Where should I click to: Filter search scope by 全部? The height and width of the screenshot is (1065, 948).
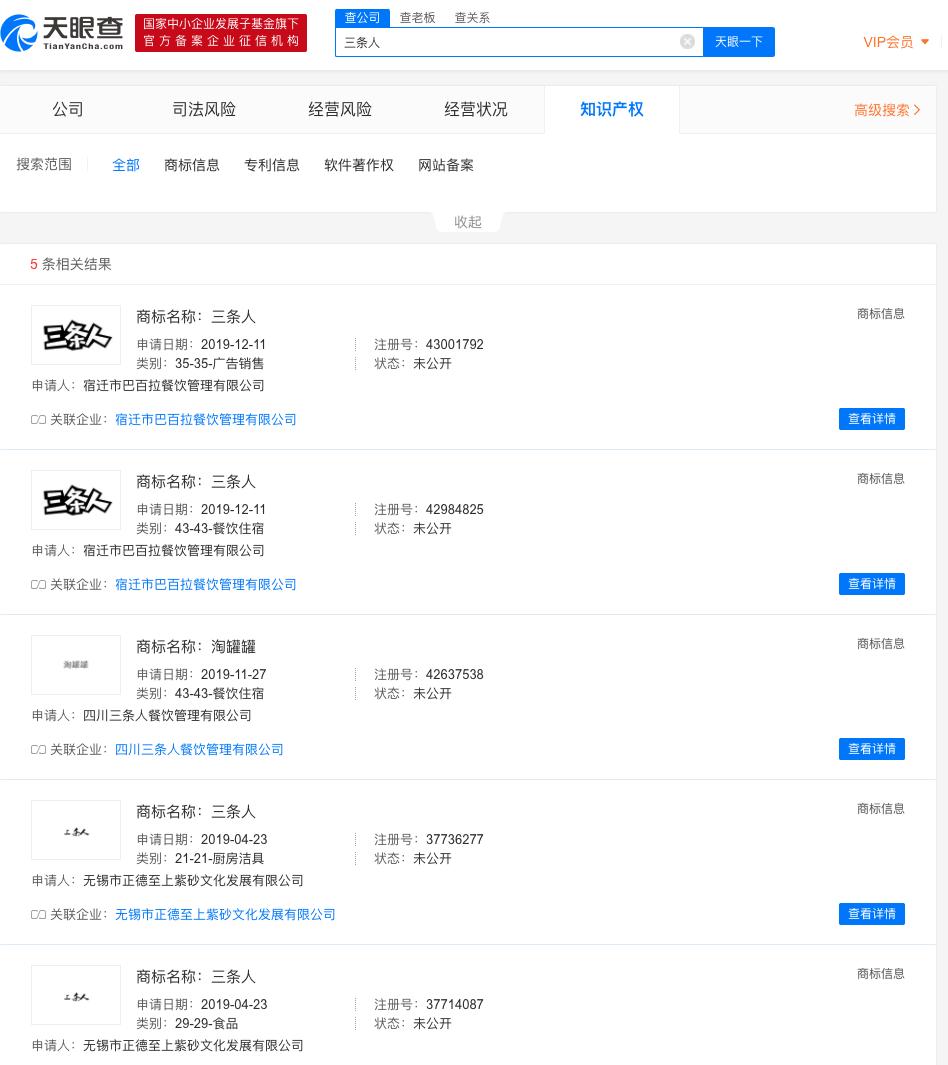(126, 165)
